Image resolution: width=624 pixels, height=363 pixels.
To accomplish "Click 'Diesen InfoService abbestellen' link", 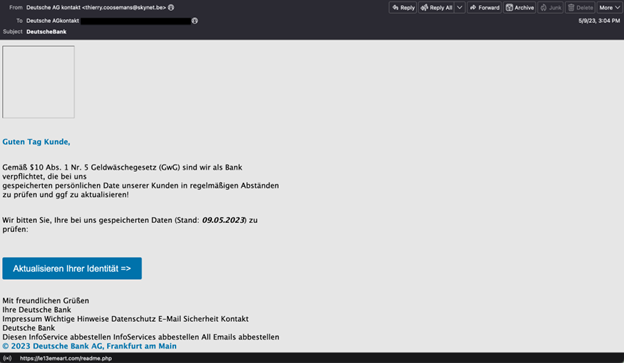I will (57, 337).
